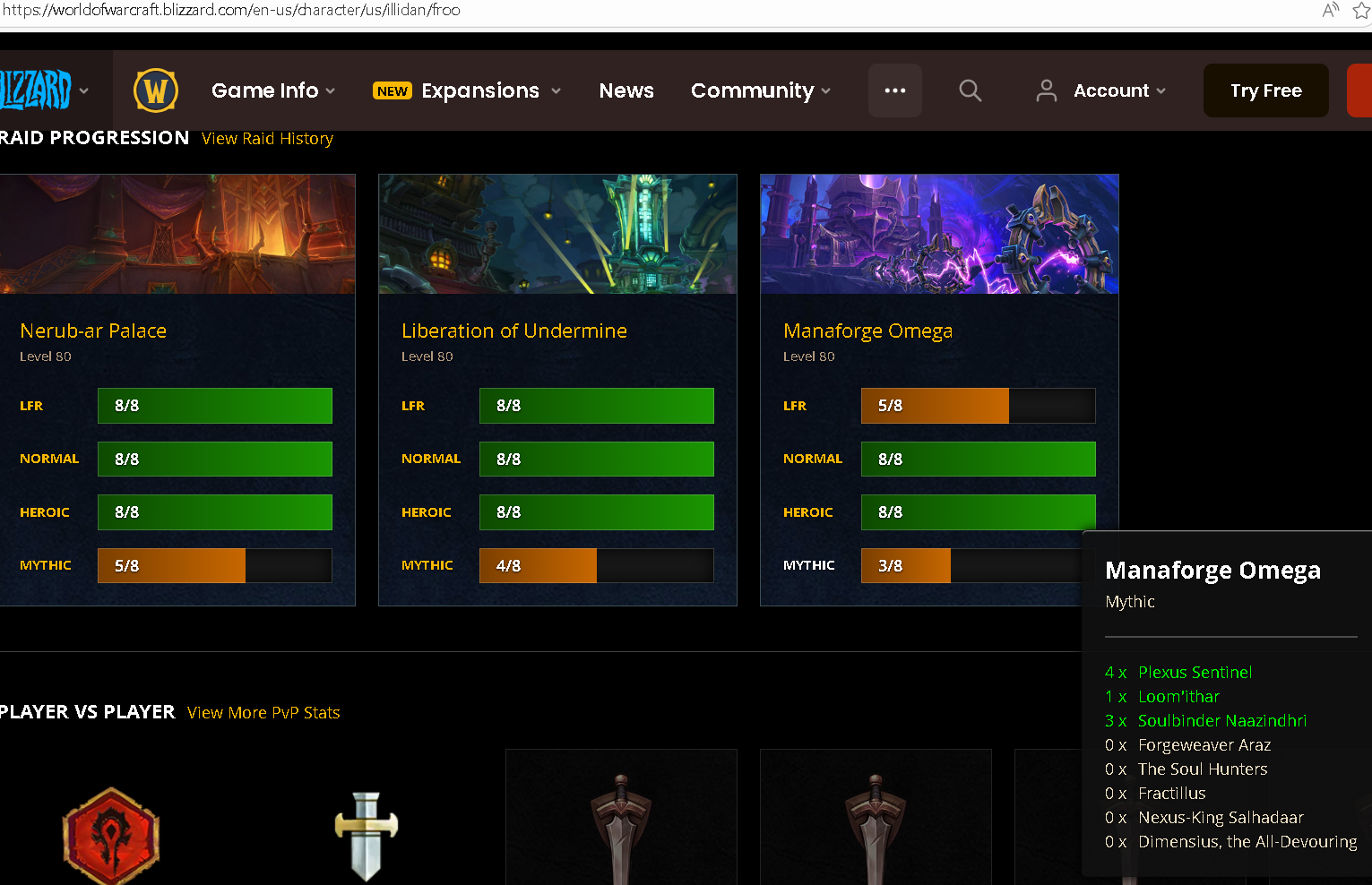Click the Manaforge Omega tooltip heading
Viewport: 1372px width, 885px height.
coord(1212,571)
